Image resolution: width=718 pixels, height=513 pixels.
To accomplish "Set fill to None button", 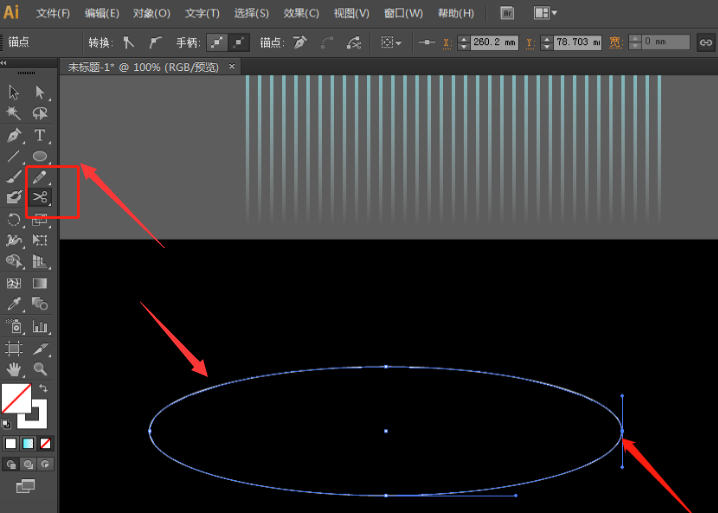I will pos(45,443).
